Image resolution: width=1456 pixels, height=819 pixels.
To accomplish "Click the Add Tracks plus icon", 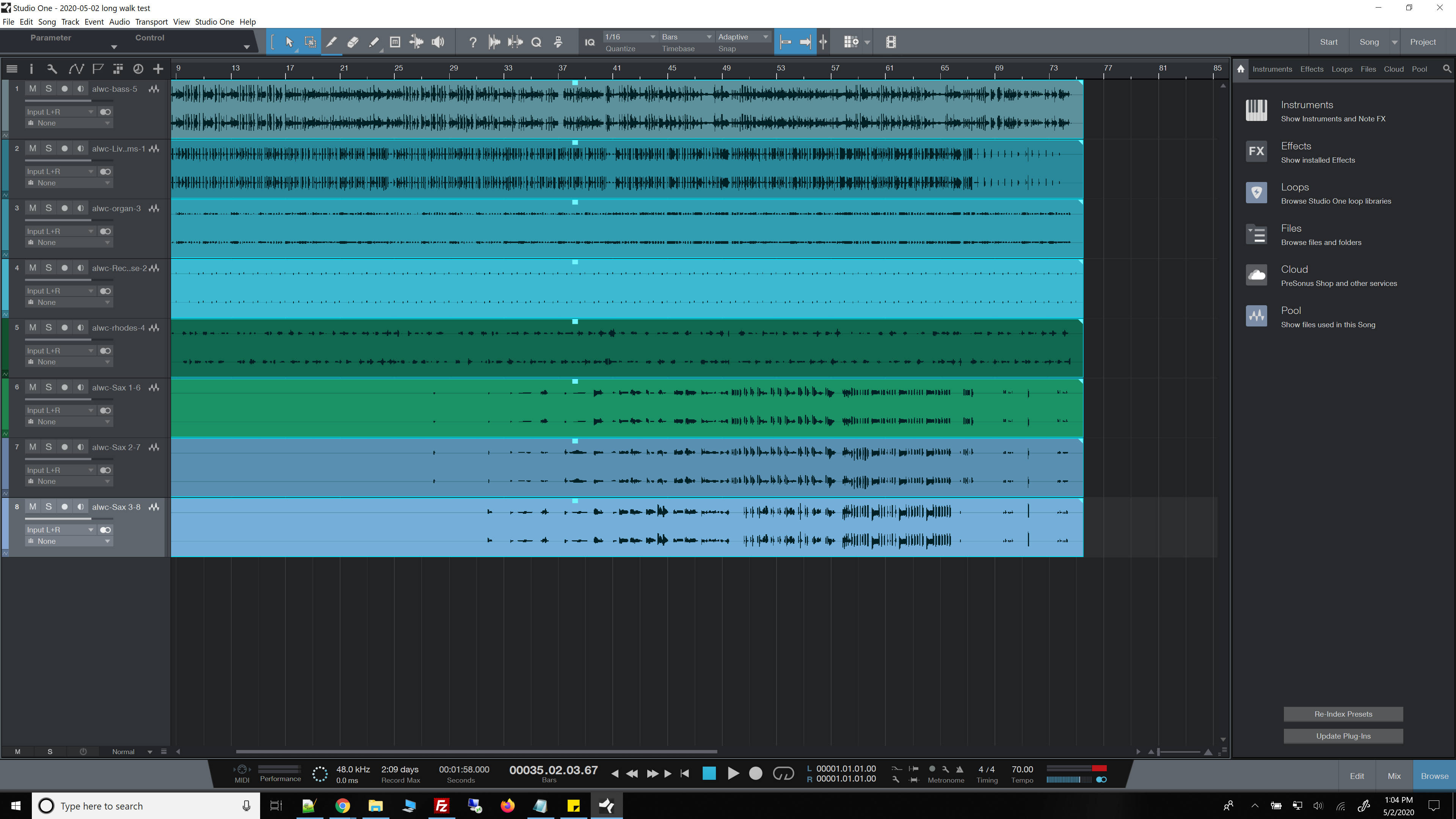I will tap(158, 69).
